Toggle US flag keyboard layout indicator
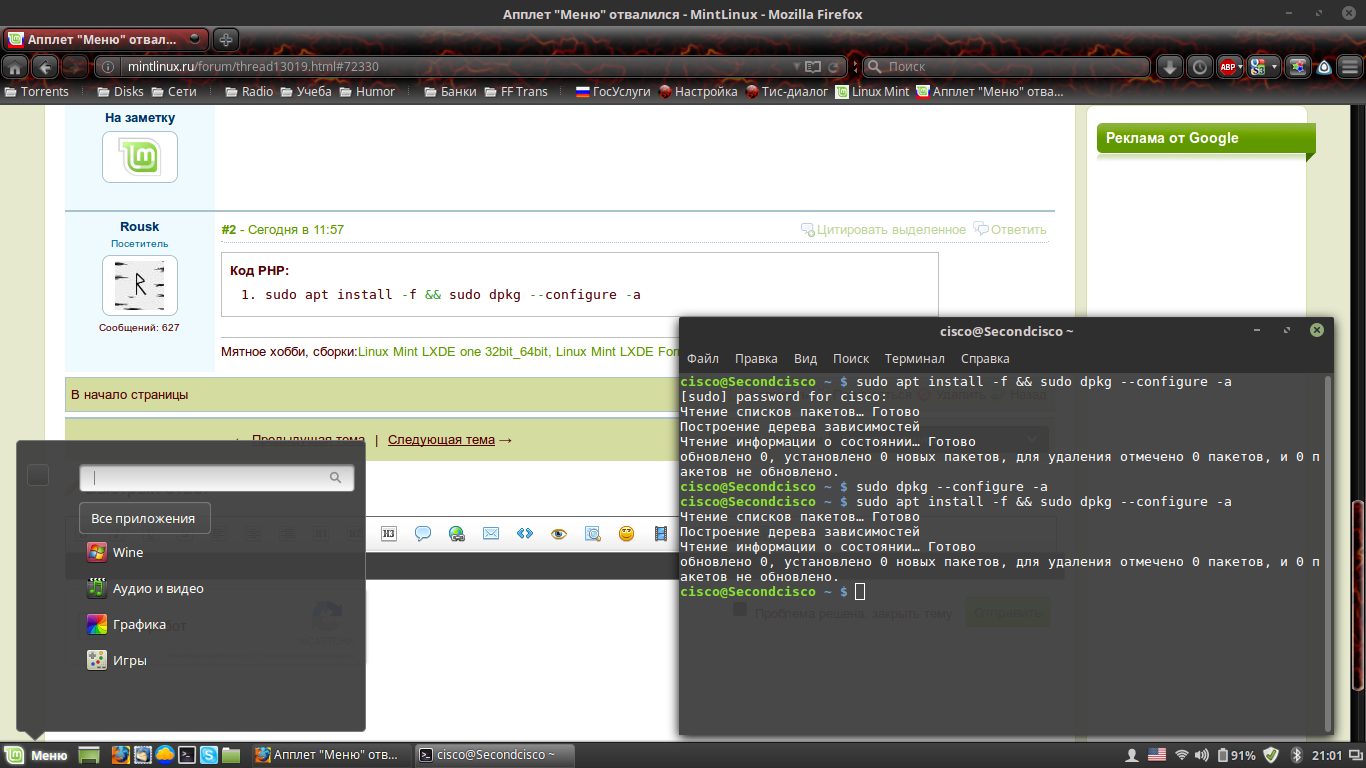 pyautogui.click(x=1157, y=755)
